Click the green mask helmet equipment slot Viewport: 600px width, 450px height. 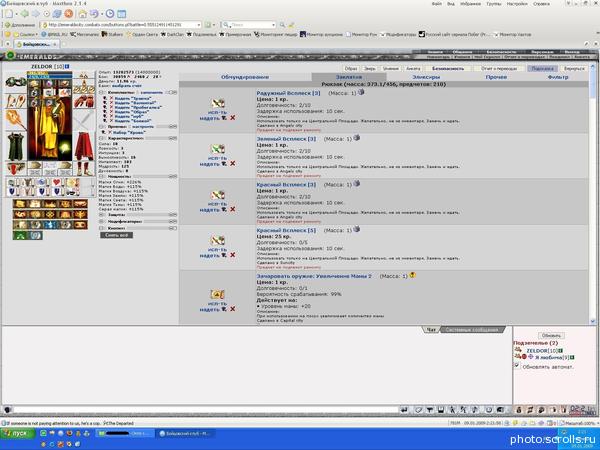[x=16, y=82]
